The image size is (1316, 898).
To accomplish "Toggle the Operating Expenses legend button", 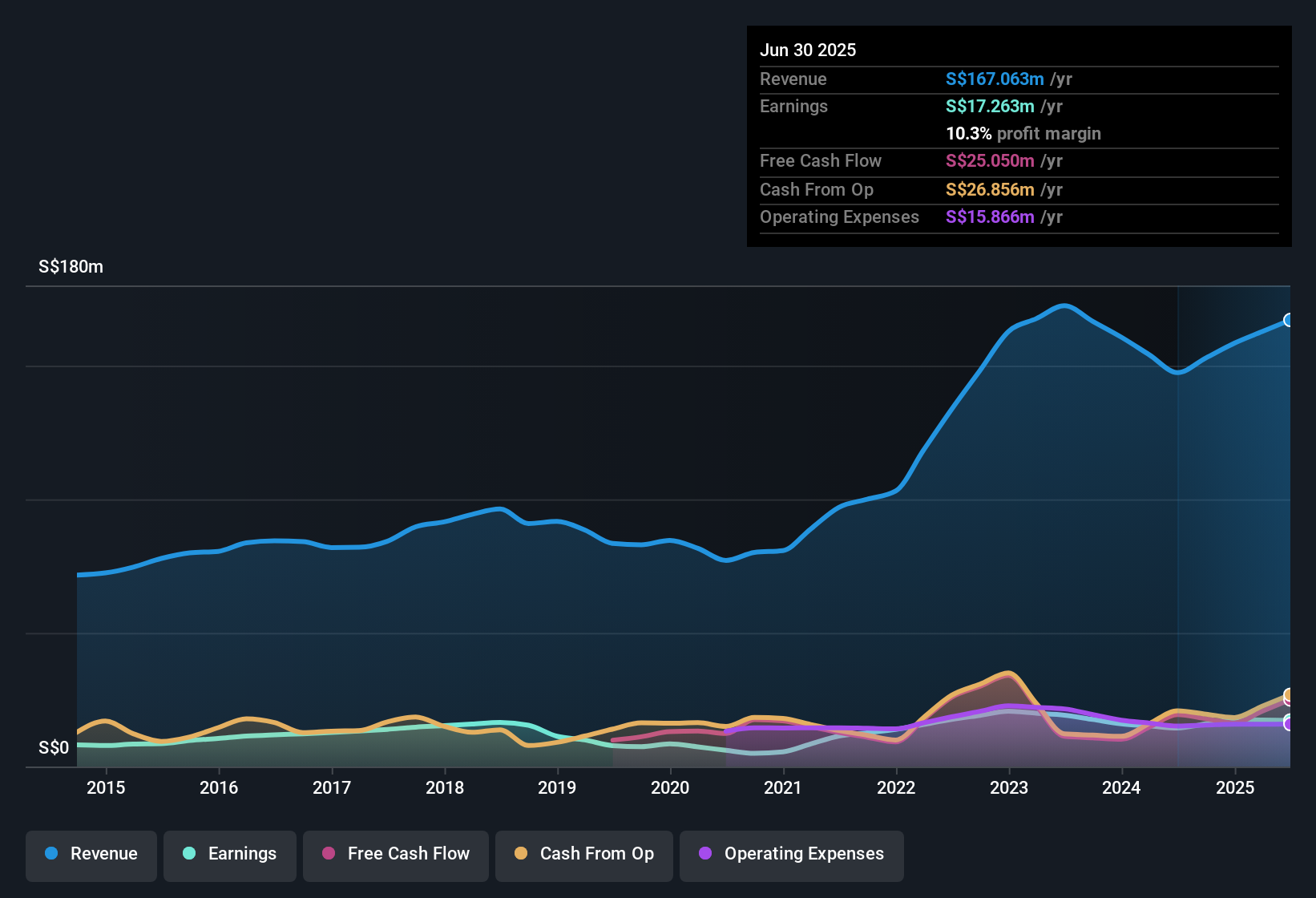I will [x=792, y=855].
